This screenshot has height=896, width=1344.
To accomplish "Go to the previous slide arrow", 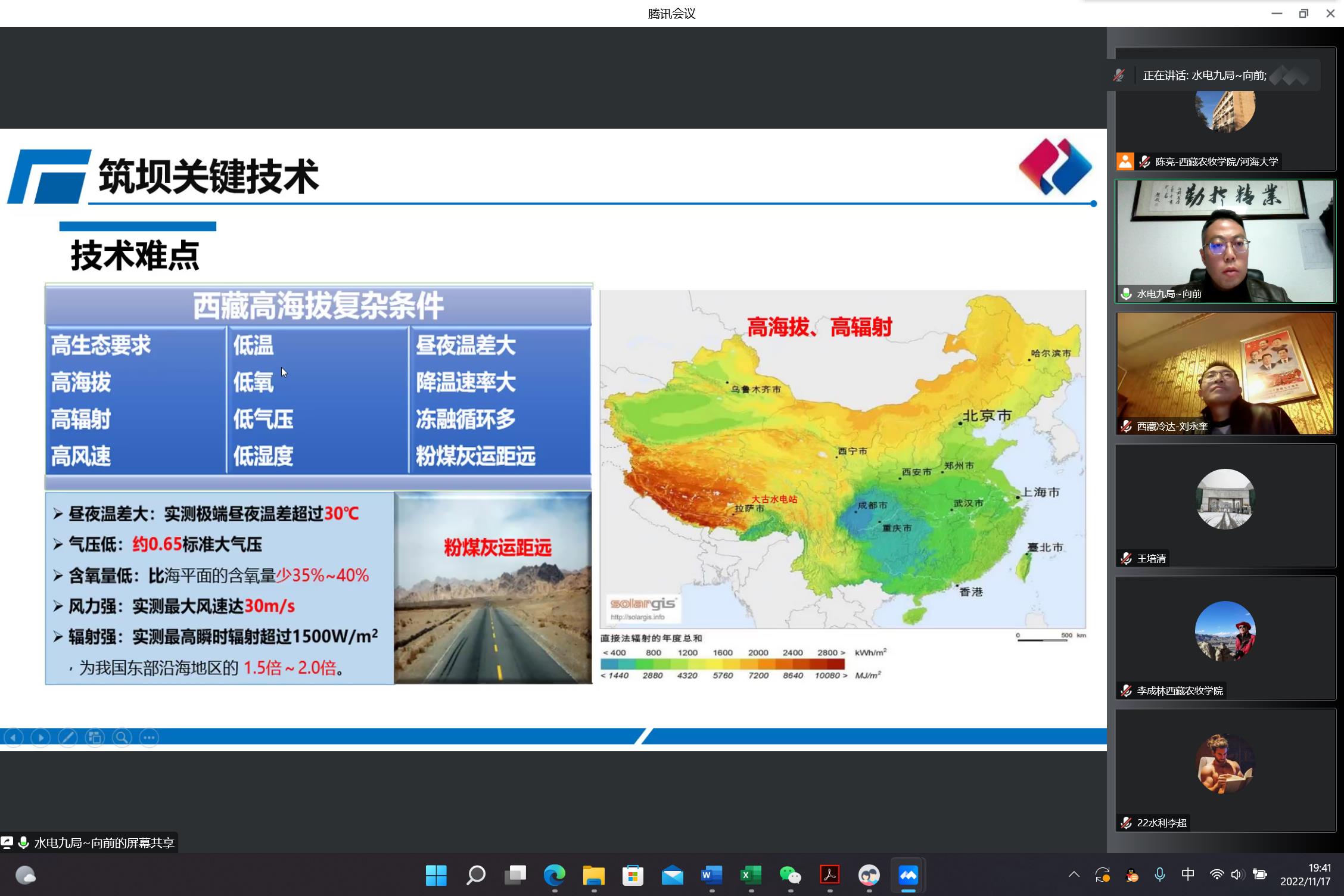I will pos(13,738).
